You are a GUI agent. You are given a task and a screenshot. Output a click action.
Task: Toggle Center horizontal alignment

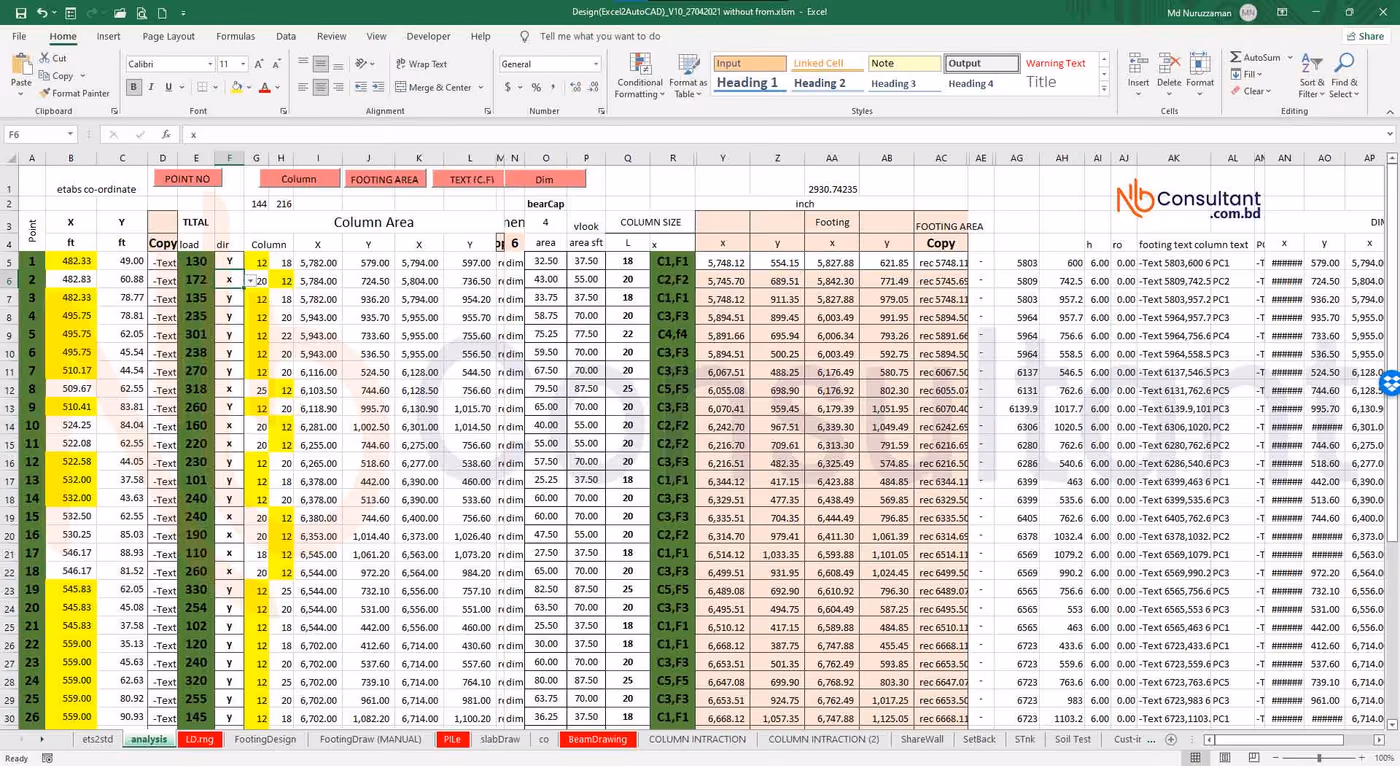[x=321, y=87]
